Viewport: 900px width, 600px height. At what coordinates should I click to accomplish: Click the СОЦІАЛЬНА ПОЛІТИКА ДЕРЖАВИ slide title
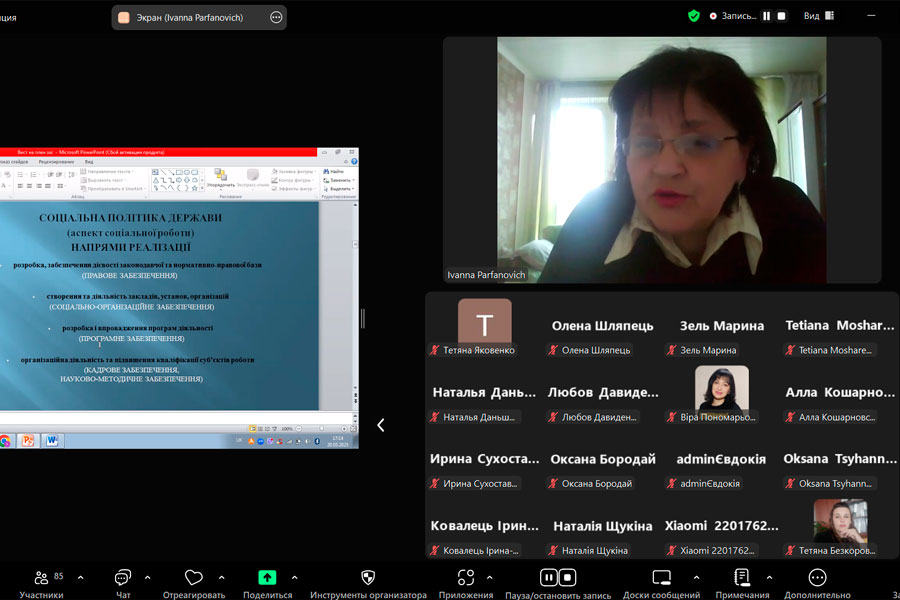tap(130, 218)
